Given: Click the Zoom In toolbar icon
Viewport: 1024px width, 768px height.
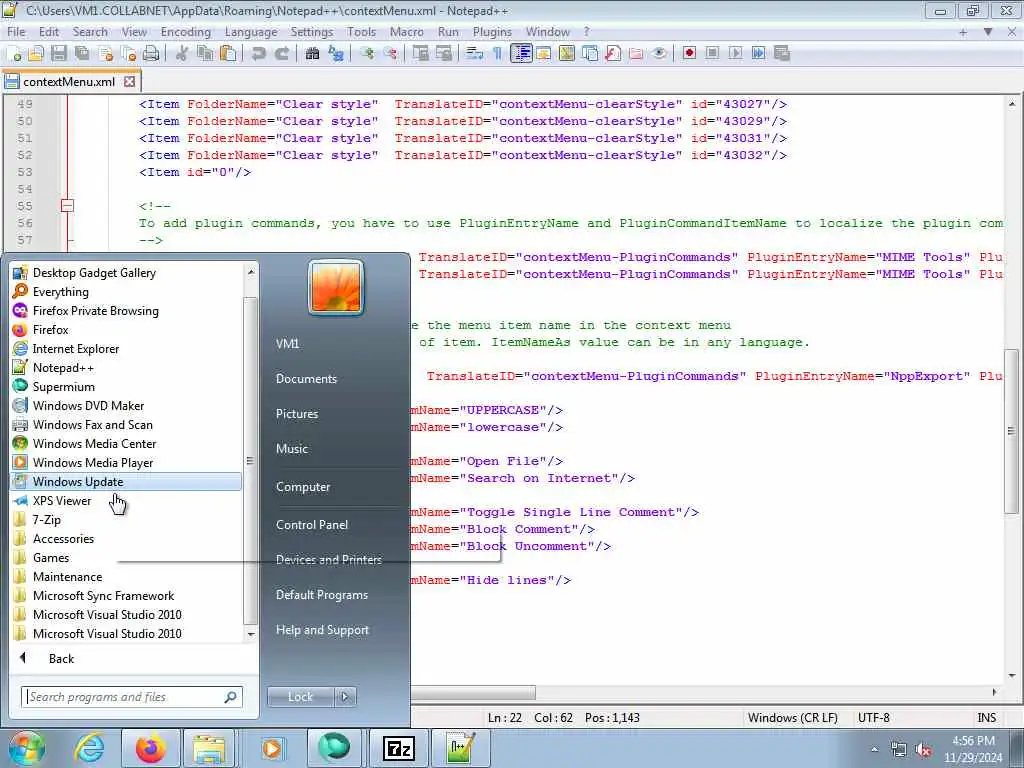Looking at the screenshot, I should pyautogui.click(x=367, y=54).
